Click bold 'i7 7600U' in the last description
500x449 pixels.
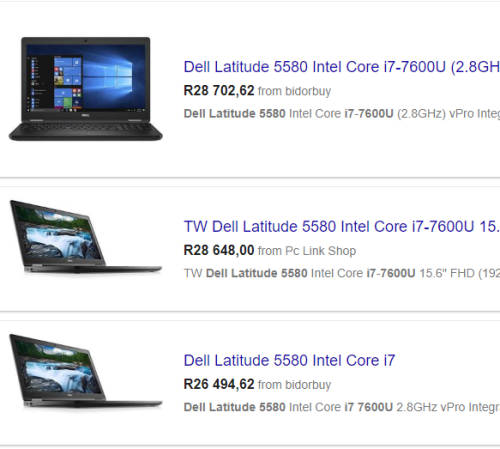point(369,407)
